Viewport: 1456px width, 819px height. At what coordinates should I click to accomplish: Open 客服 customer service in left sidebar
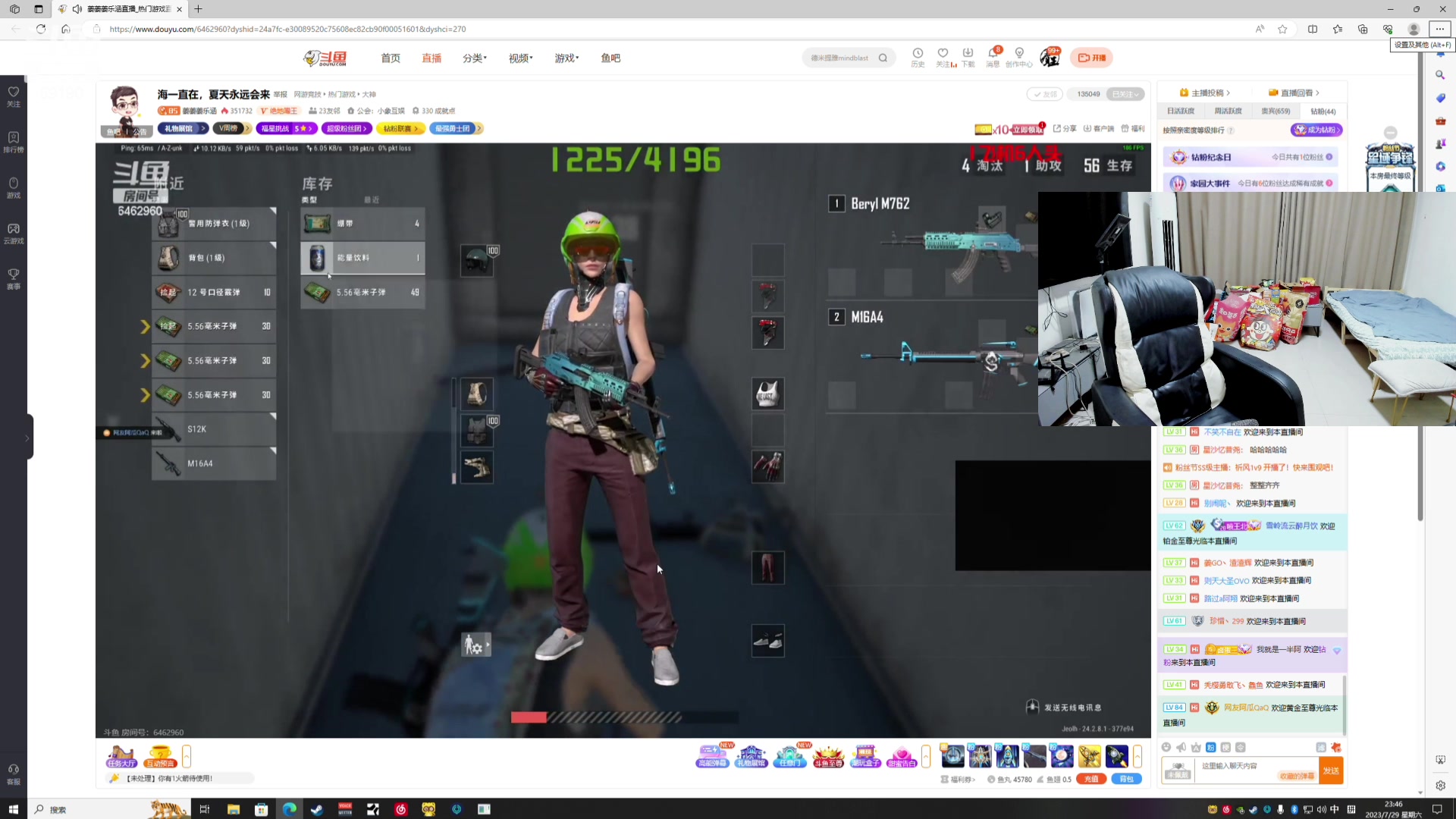(14, 773)
